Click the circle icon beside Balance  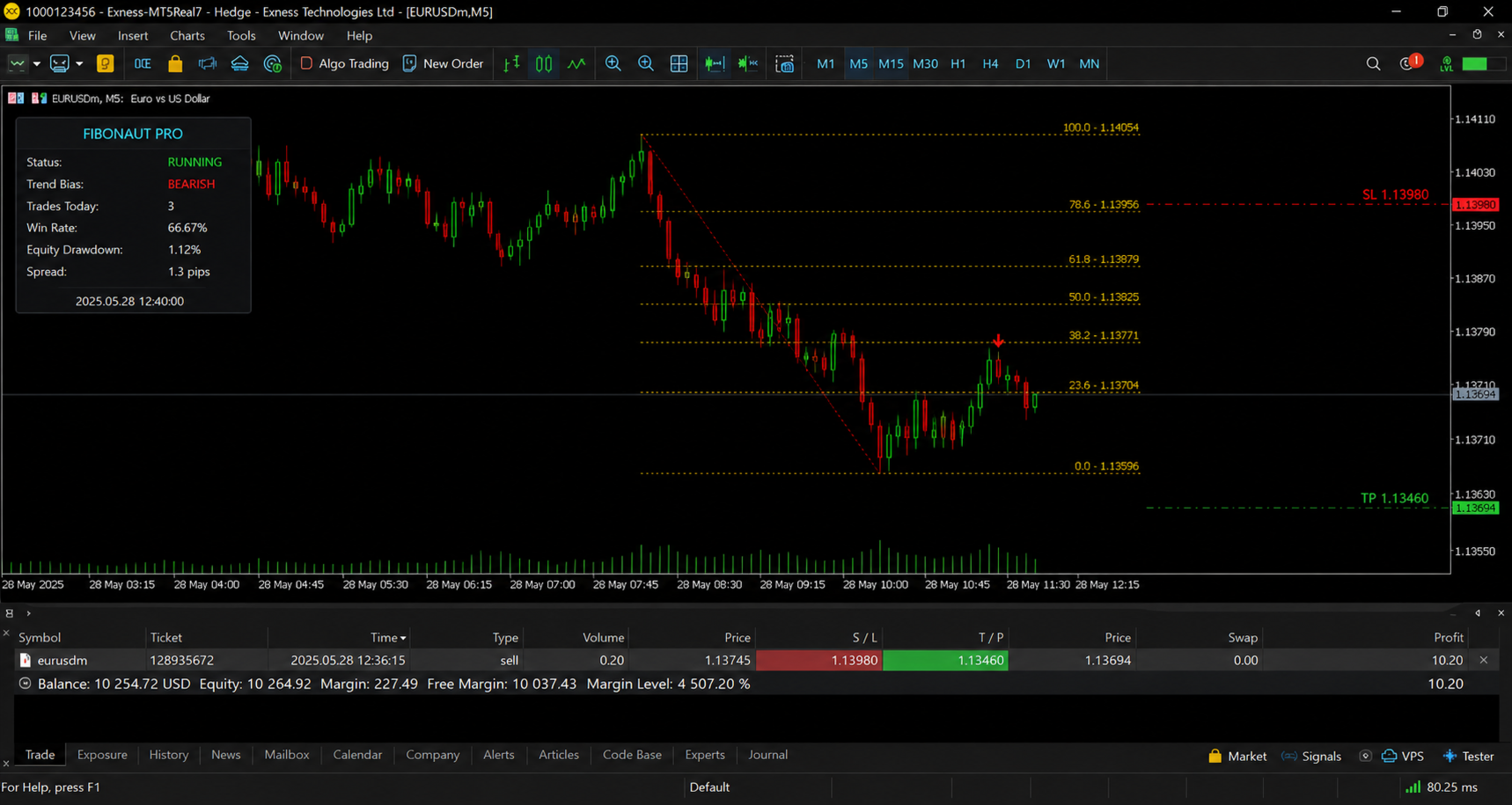[x=25, y=684]
